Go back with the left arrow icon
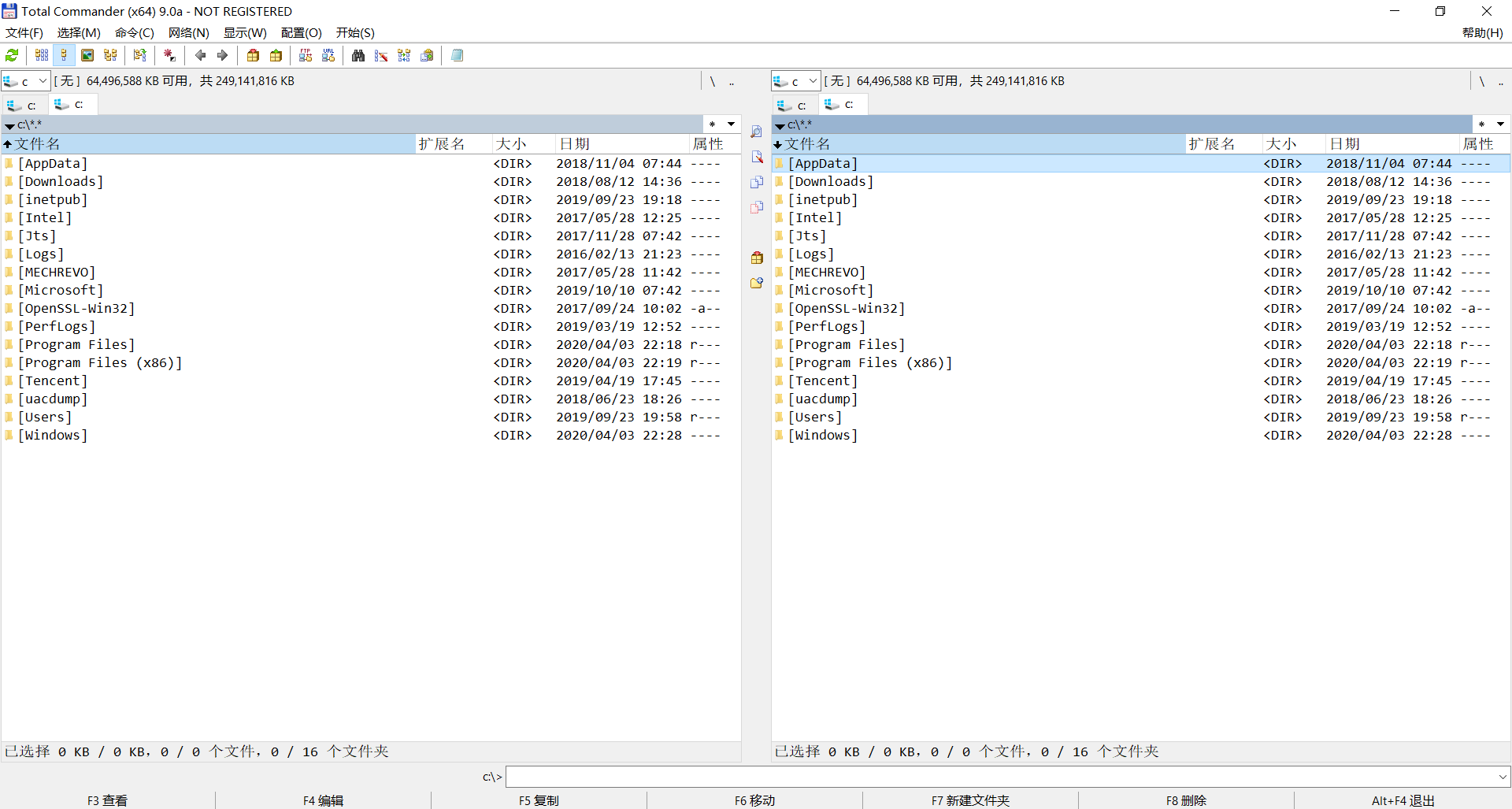1512x809 pixels. click(x=200, y=55)
